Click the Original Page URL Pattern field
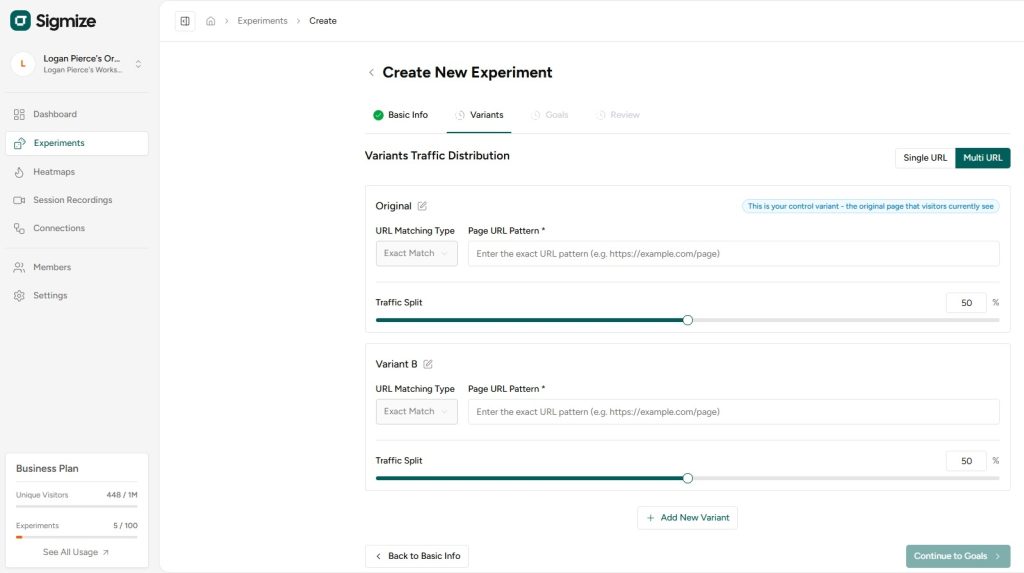The width and height of the screenshot is (1024, 573). [733, 254]
